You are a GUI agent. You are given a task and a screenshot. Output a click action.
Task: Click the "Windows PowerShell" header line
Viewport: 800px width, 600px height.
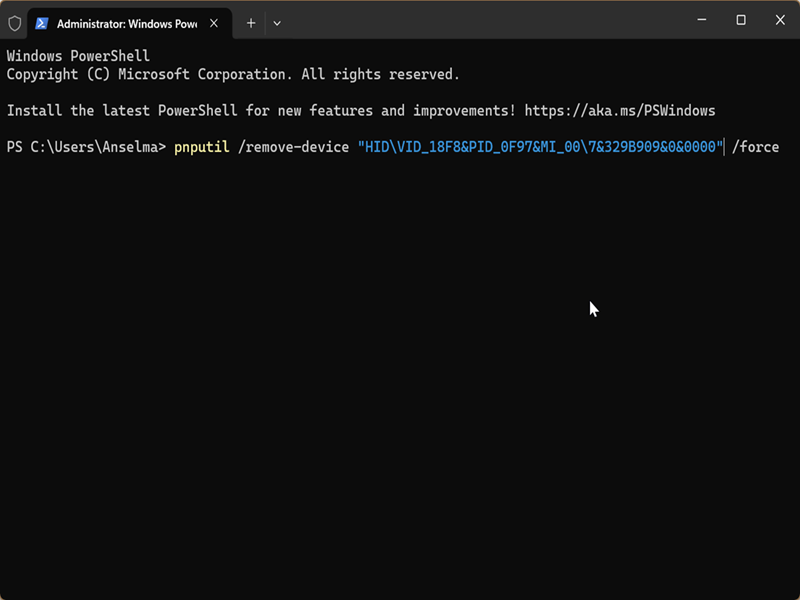coord(78,56)
